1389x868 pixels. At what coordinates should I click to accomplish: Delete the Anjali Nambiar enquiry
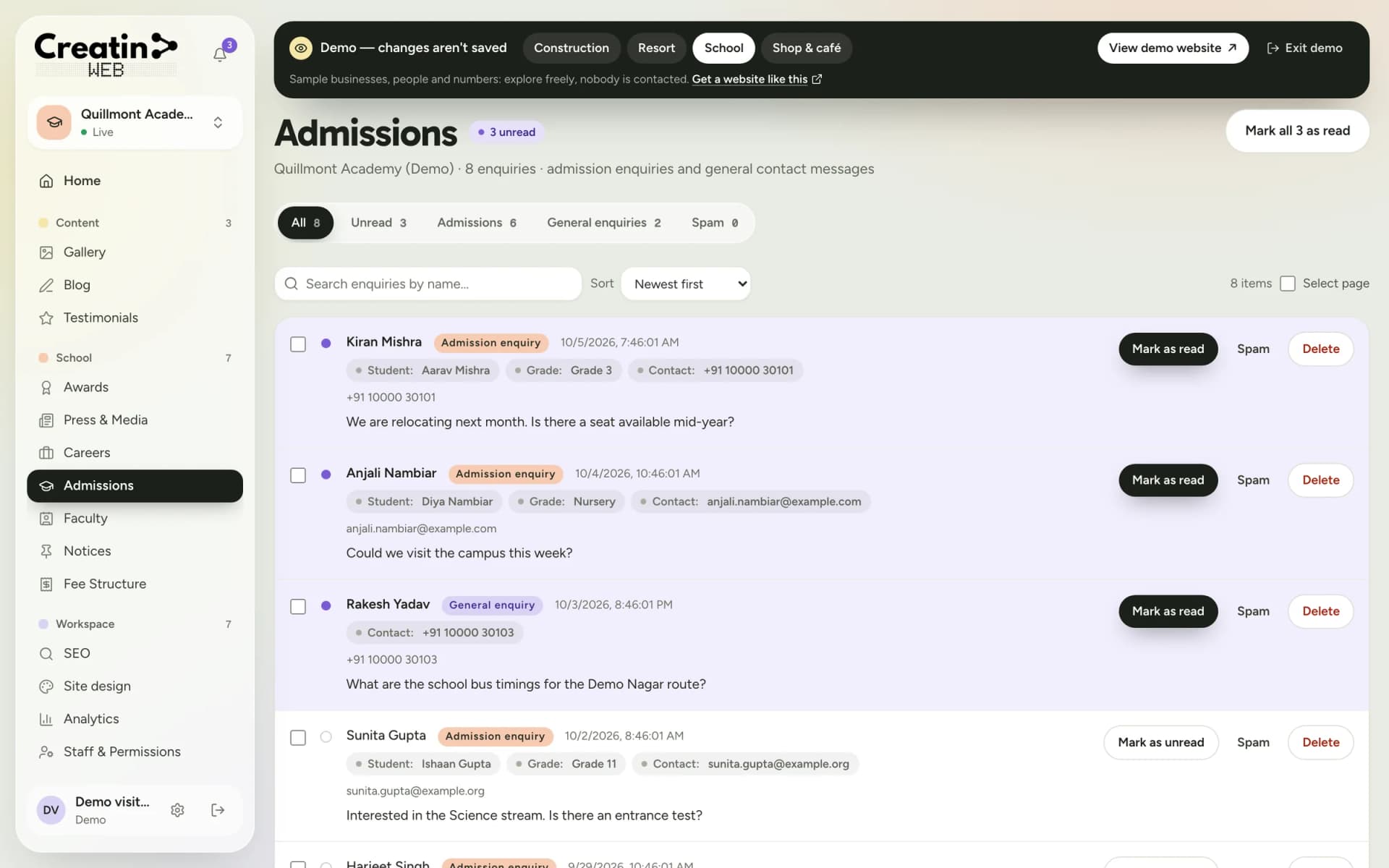point(1320,480)
